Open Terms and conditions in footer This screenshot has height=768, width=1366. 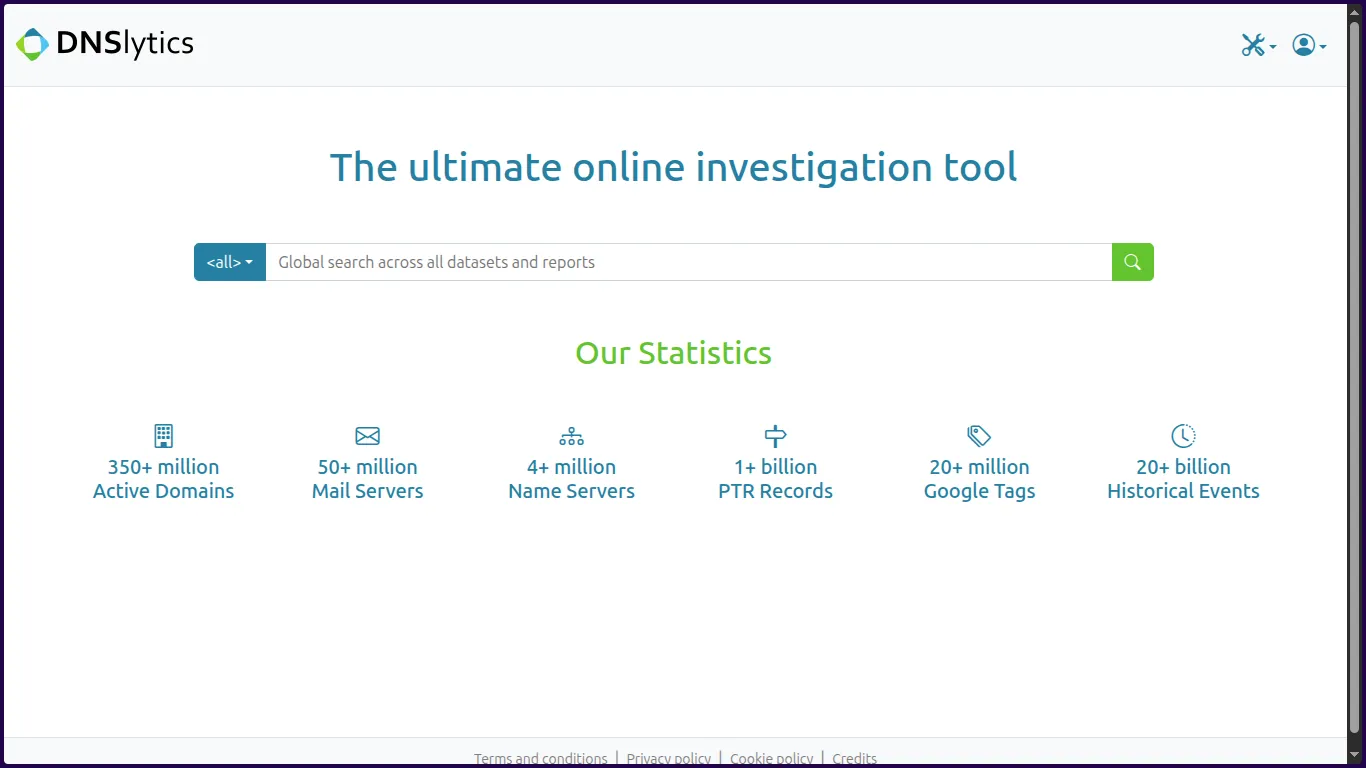[540, 758]
